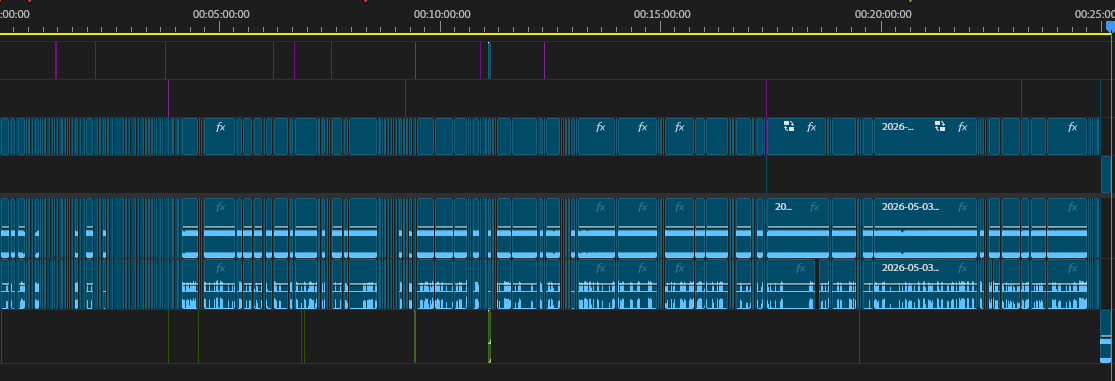Click swap-arrows icon on video clip above audio clip '20...'
Image resolution: width=1115 pixels, height=381 pixels.
coord(789,127)
